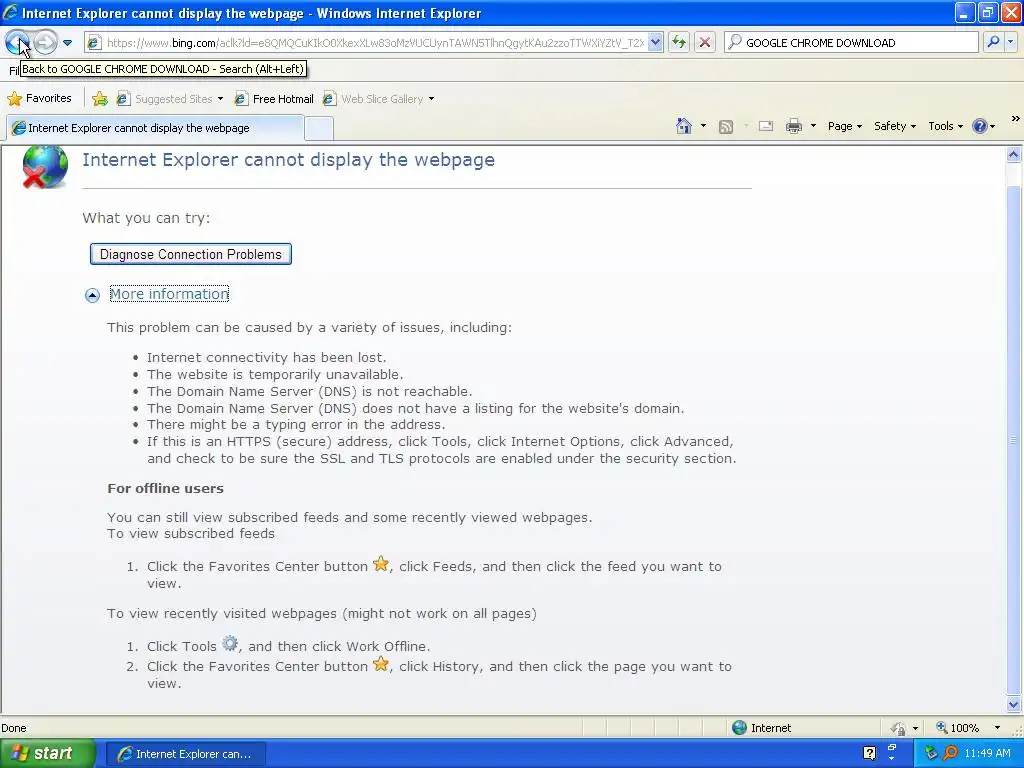Click the 'Done' status bar text

tap(14, 728)
